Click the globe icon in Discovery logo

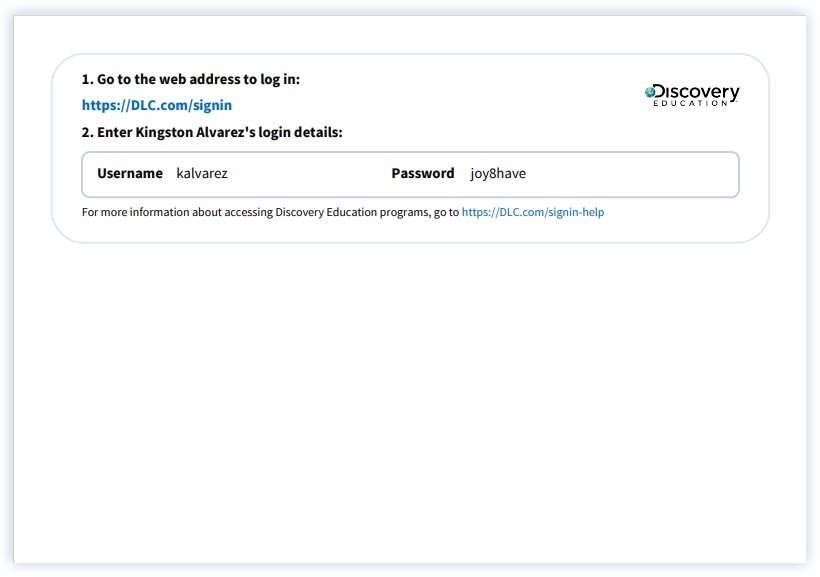tap(650, 91)
